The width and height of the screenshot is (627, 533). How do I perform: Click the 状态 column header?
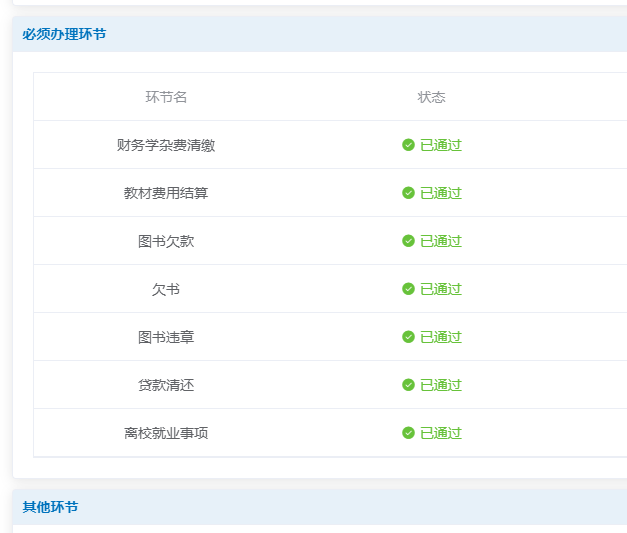pos(431,97)
